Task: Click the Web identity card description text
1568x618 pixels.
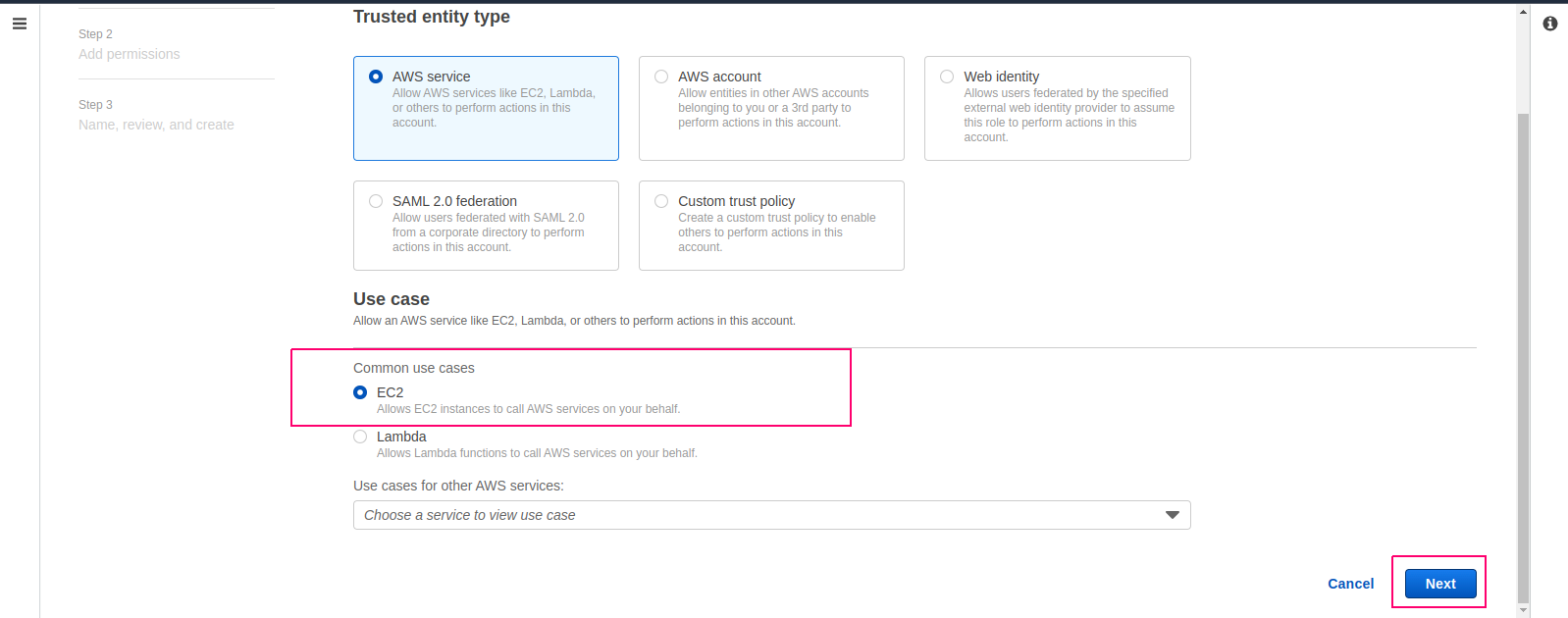Action: tap(1069, 115)
